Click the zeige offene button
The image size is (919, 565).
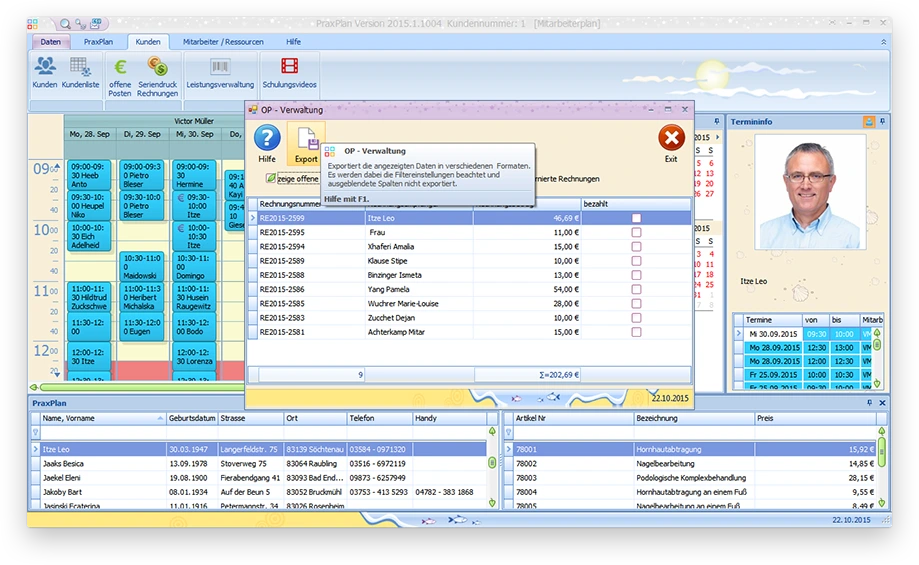[x=292, y=179]
